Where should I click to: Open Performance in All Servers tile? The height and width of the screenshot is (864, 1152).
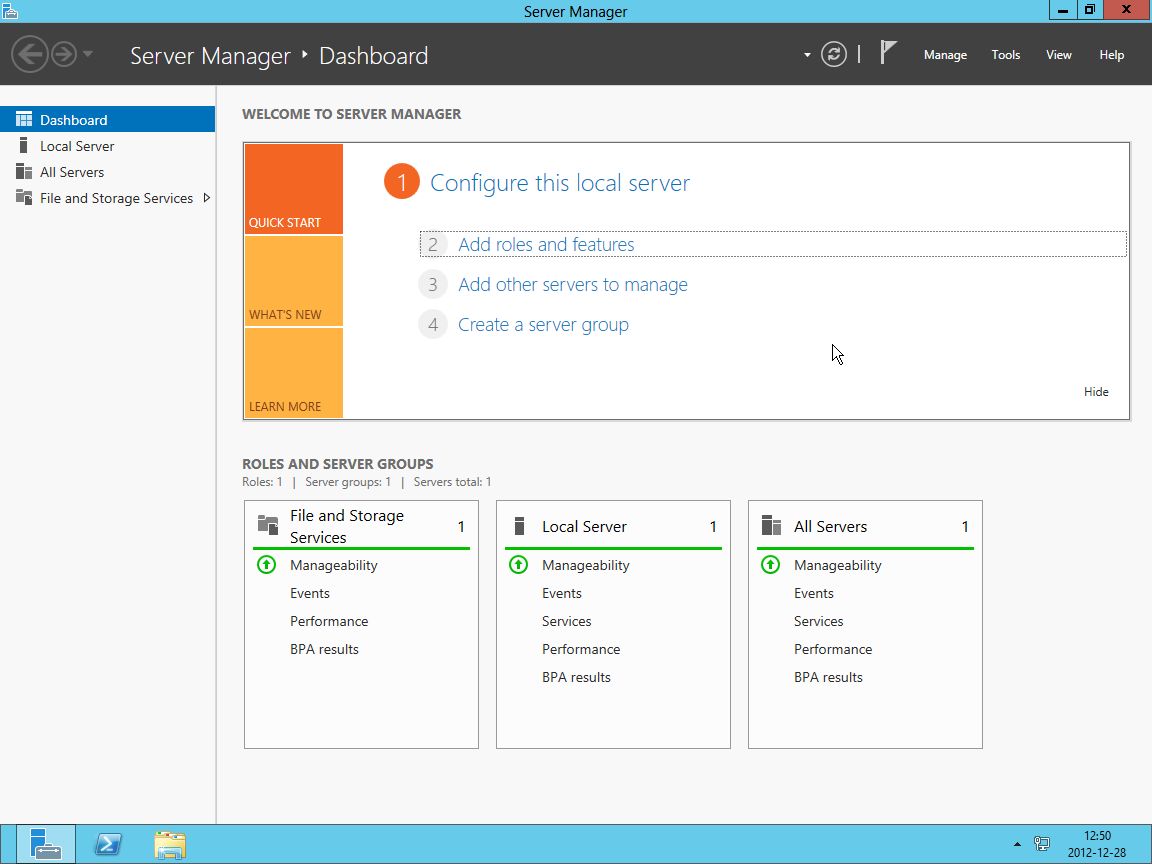click(x=832, y=649)
